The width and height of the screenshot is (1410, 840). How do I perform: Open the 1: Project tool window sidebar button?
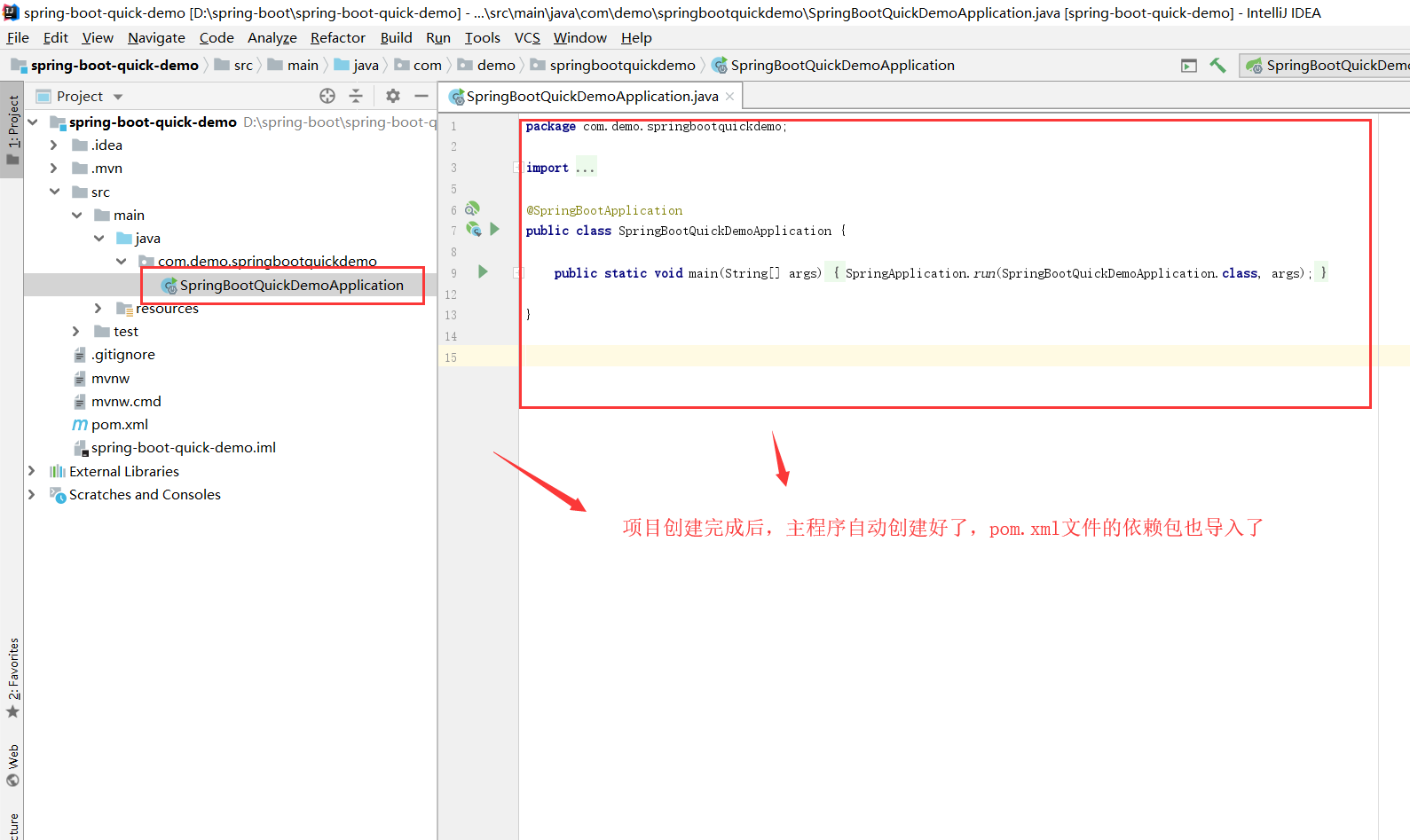coord(12,130)
